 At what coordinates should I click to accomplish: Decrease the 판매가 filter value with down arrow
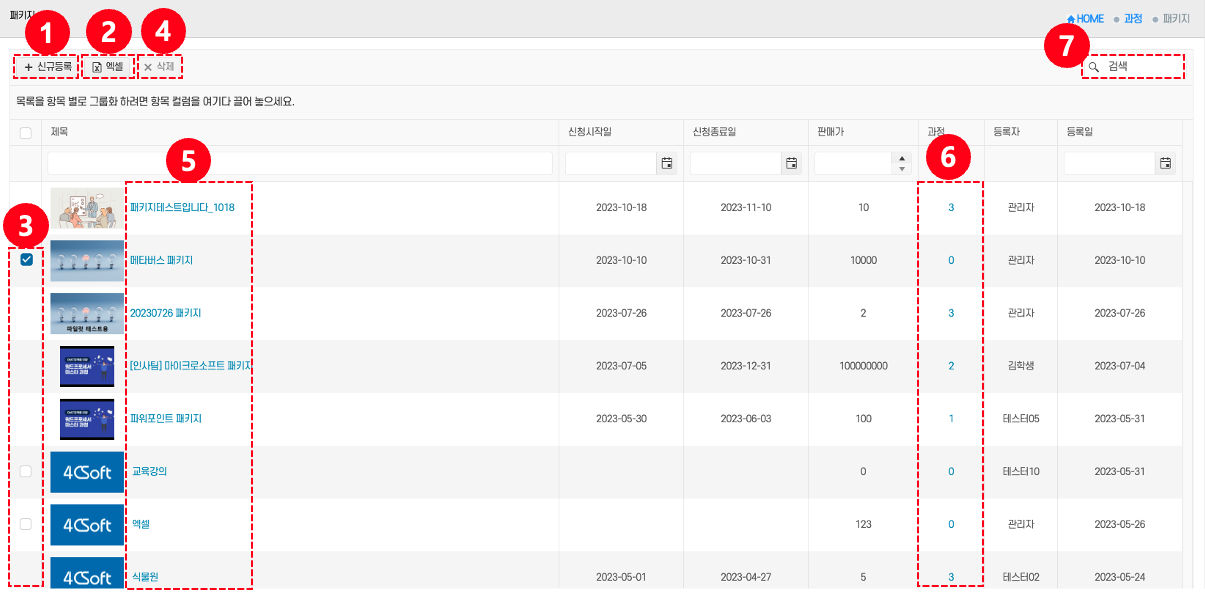point(902,168)
